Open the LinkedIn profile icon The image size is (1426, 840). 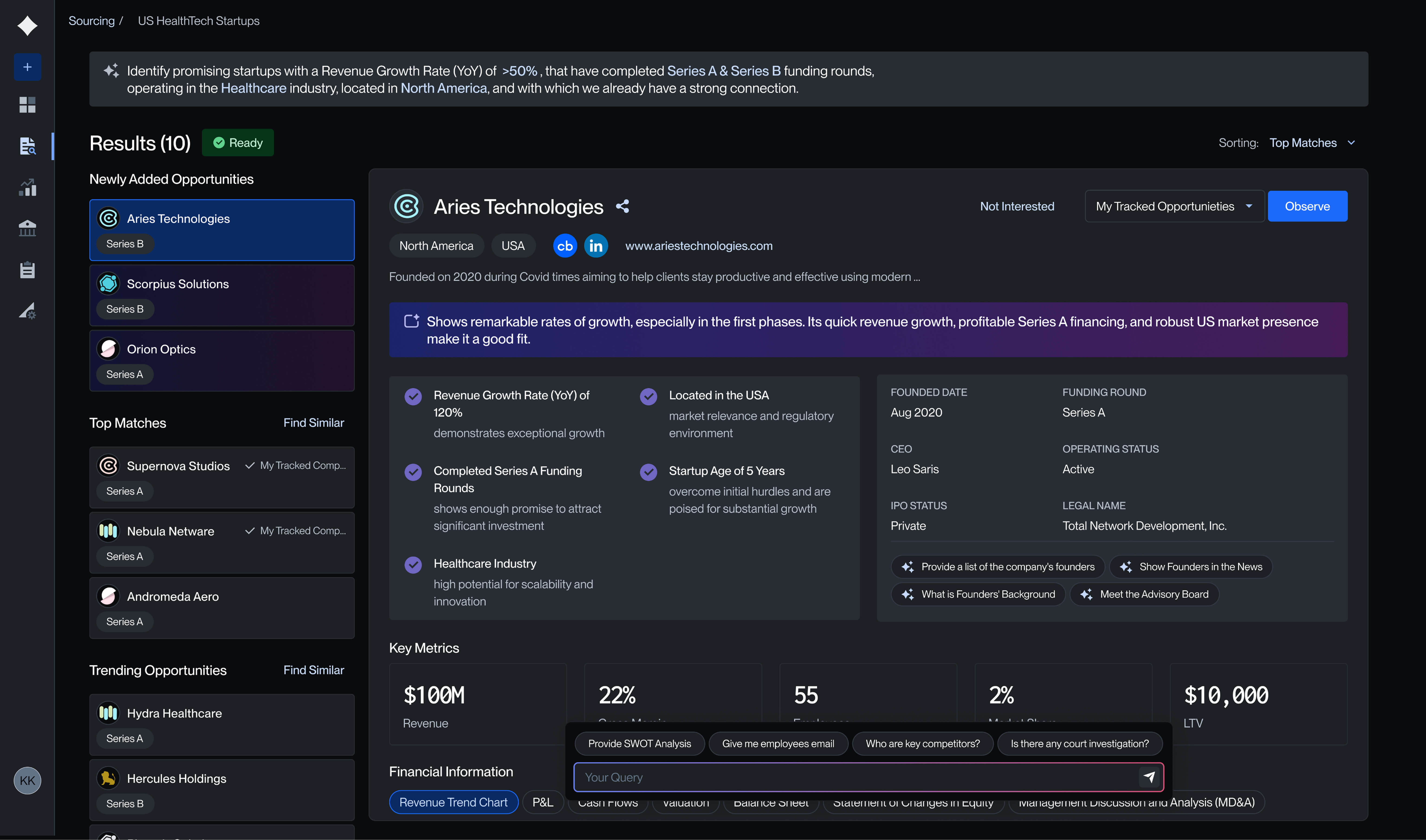(x=596, y=246)
